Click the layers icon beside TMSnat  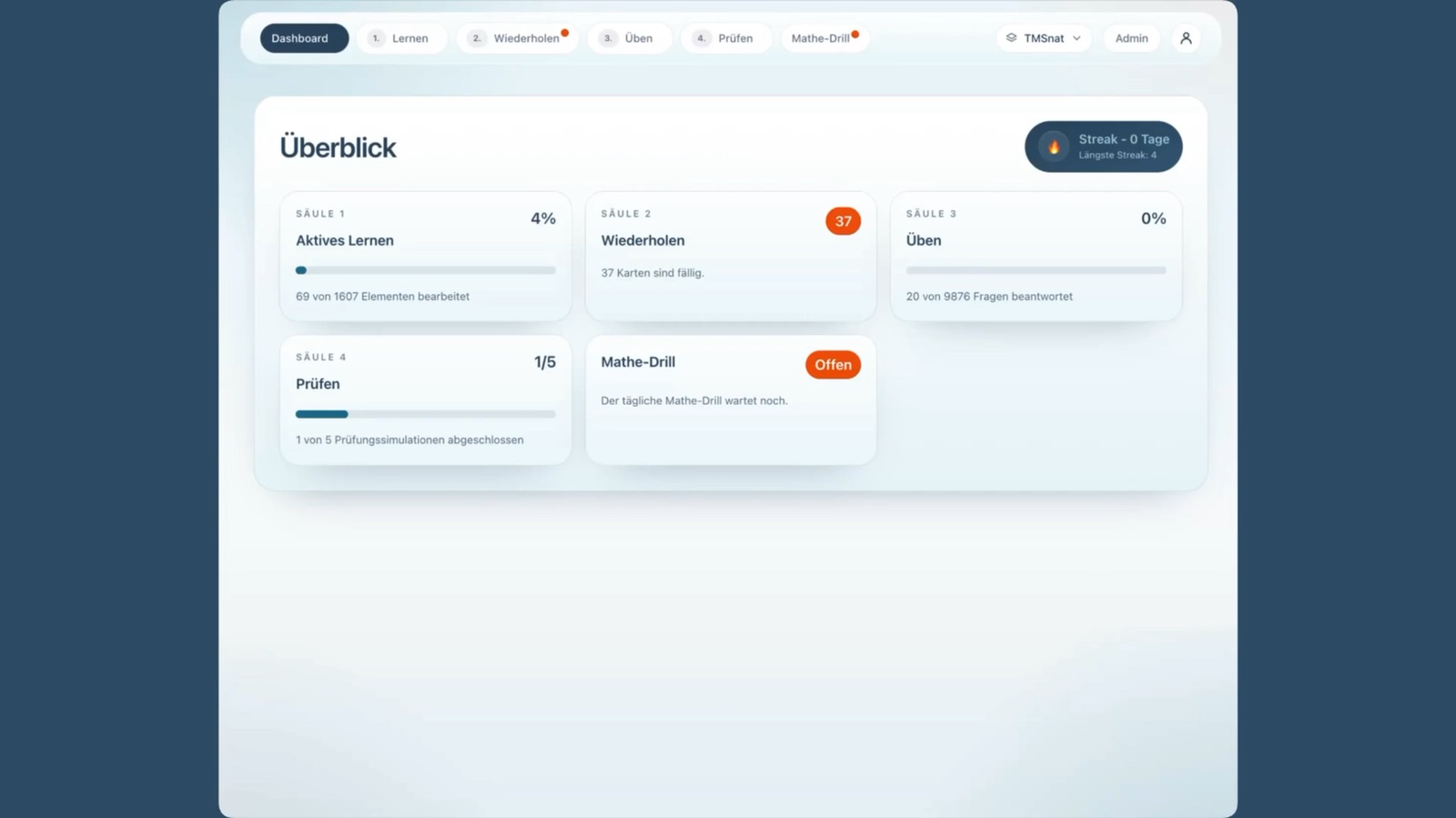[x=1011, y=38]
